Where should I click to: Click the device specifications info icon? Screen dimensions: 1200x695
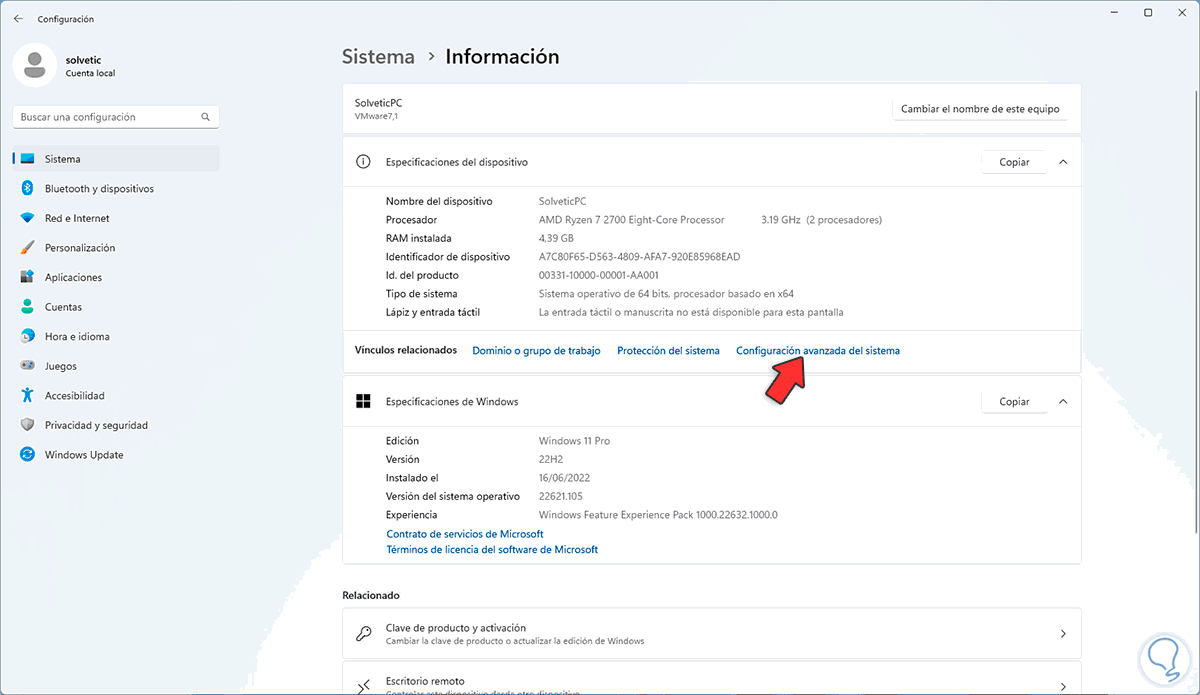pyautogui.click(x=364, y=162)
